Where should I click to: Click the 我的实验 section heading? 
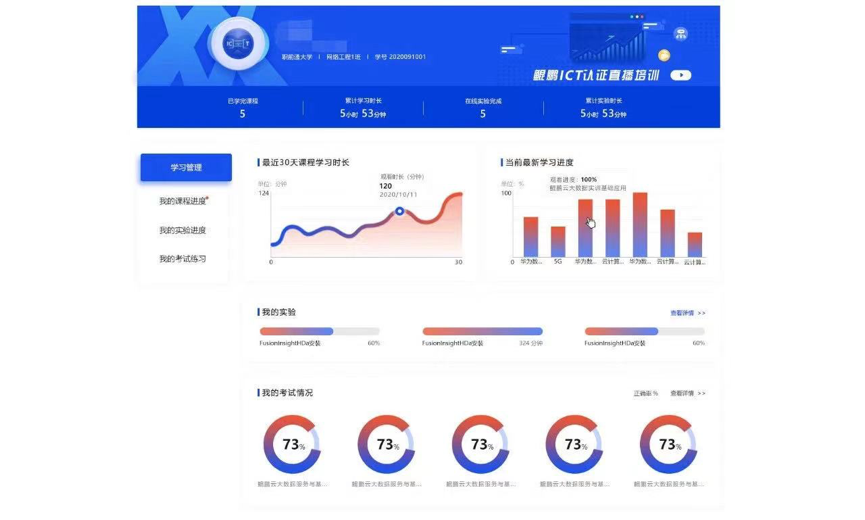(x=279, y=312)
